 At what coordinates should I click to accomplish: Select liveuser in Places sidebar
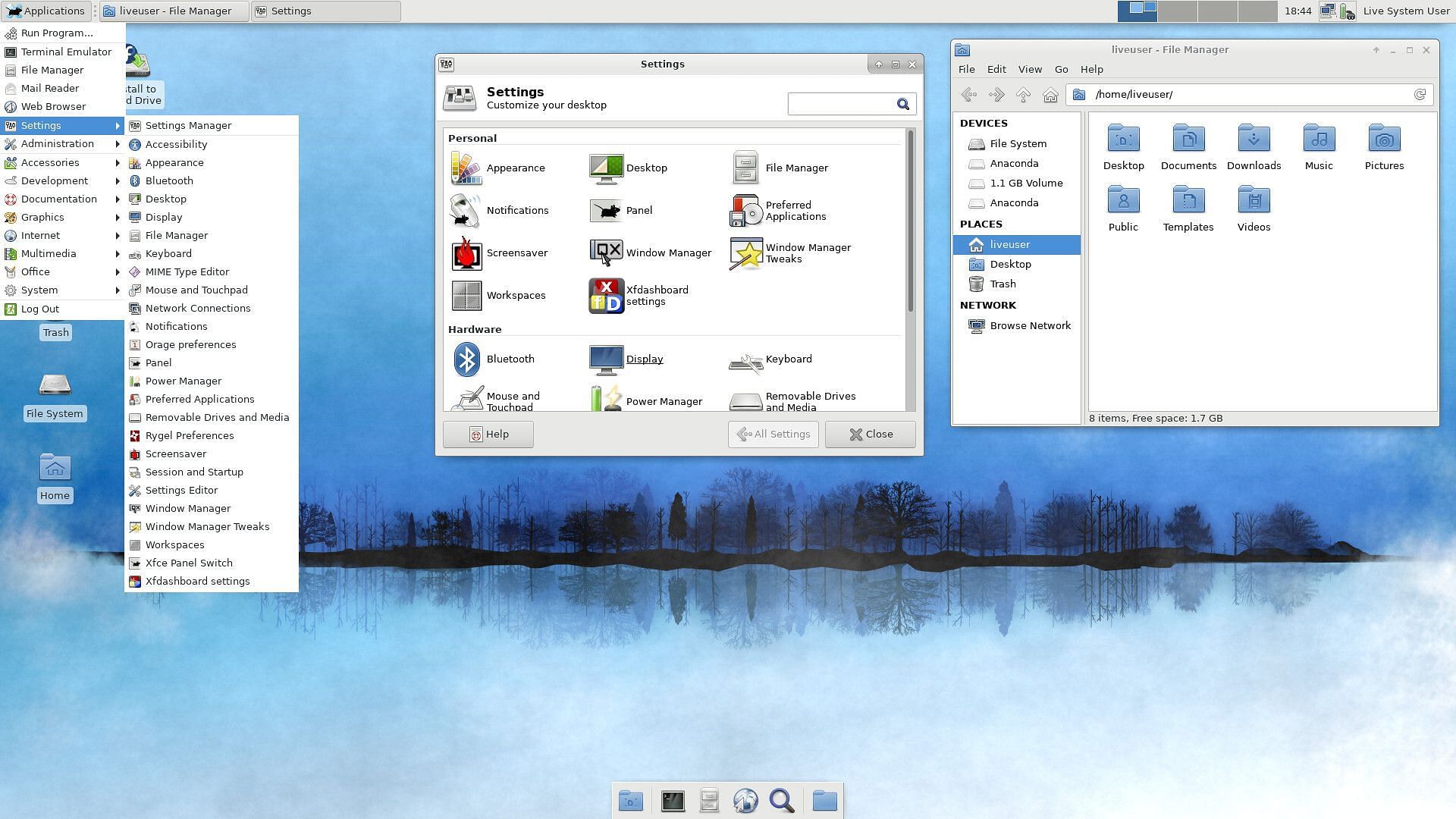coord(1011,244)
